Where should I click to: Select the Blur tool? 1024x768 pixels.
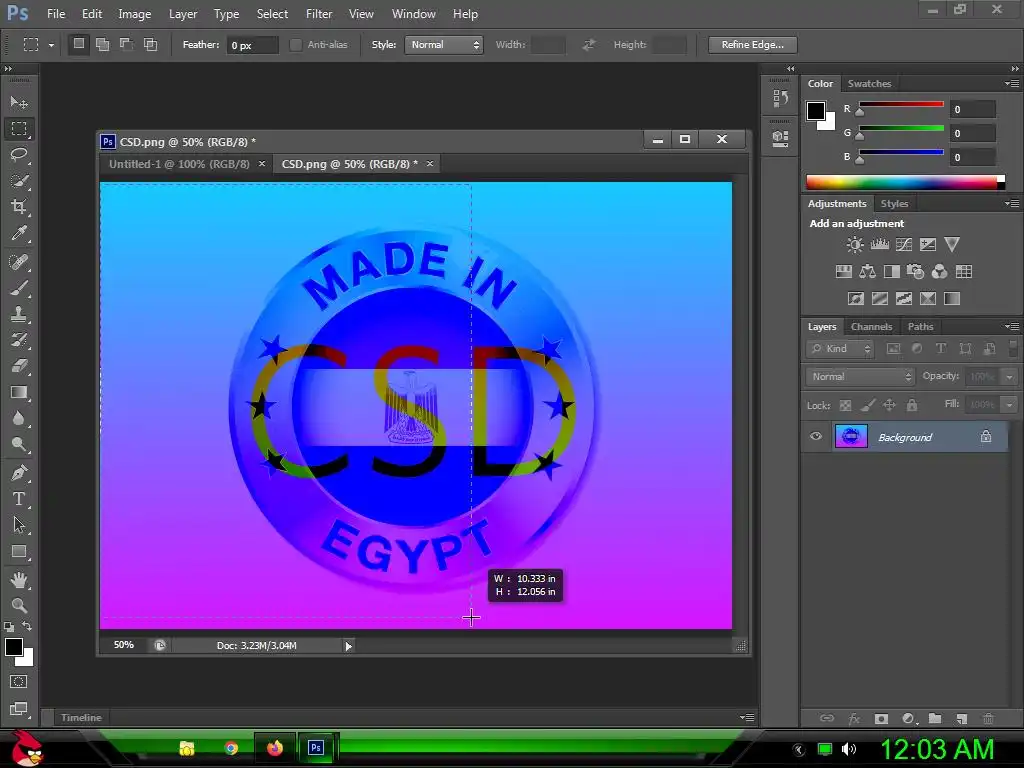tap(19, 419)
